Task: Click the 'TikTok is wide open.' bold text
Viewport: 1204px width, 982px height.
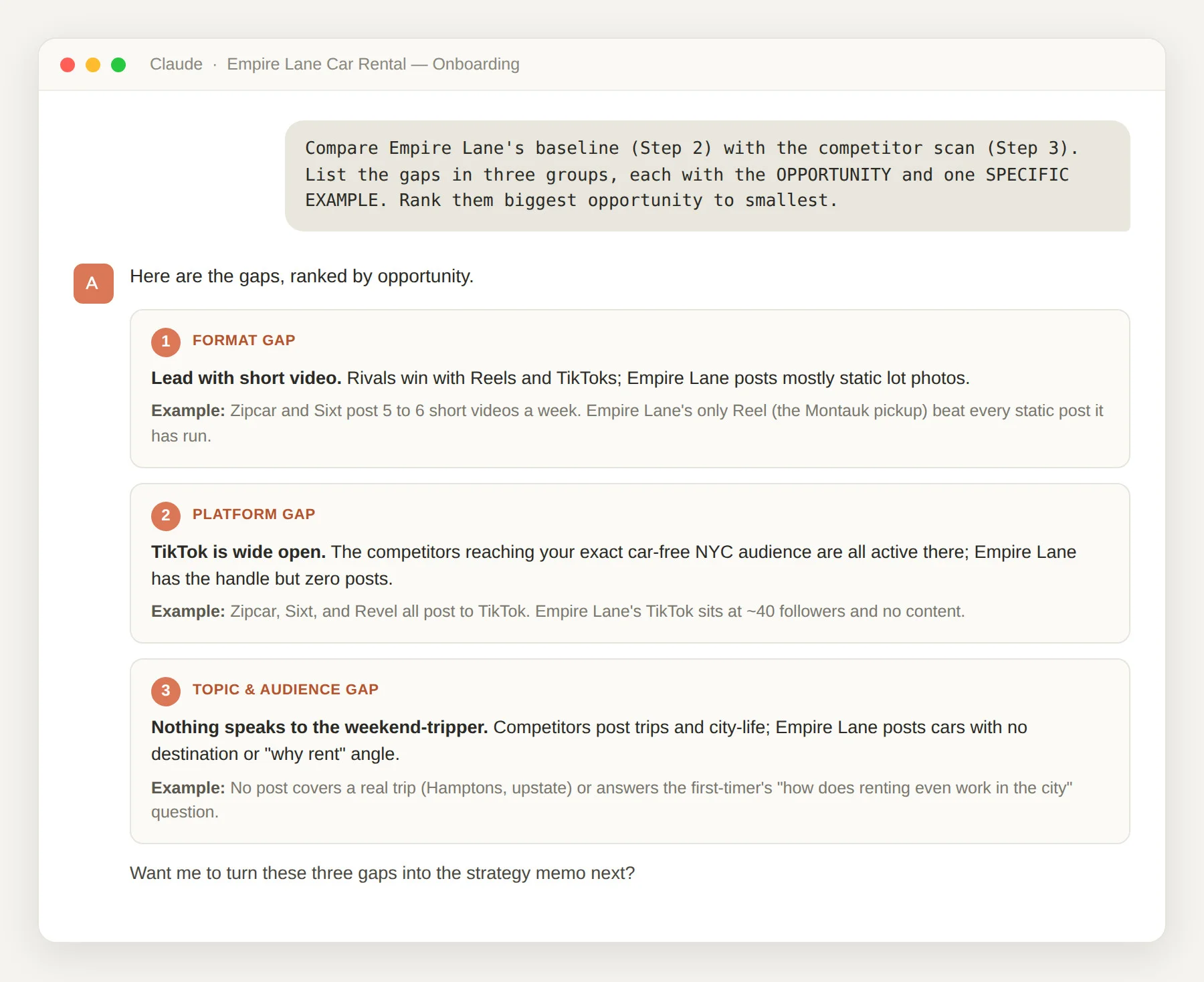Action: (x=238, y=552)
